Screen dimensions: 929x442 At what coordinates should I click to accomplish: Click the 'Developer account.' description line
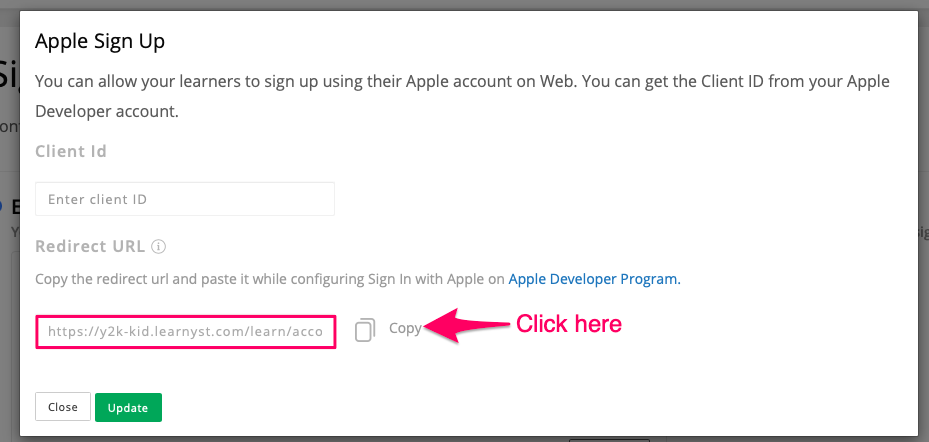click(107, 111)
